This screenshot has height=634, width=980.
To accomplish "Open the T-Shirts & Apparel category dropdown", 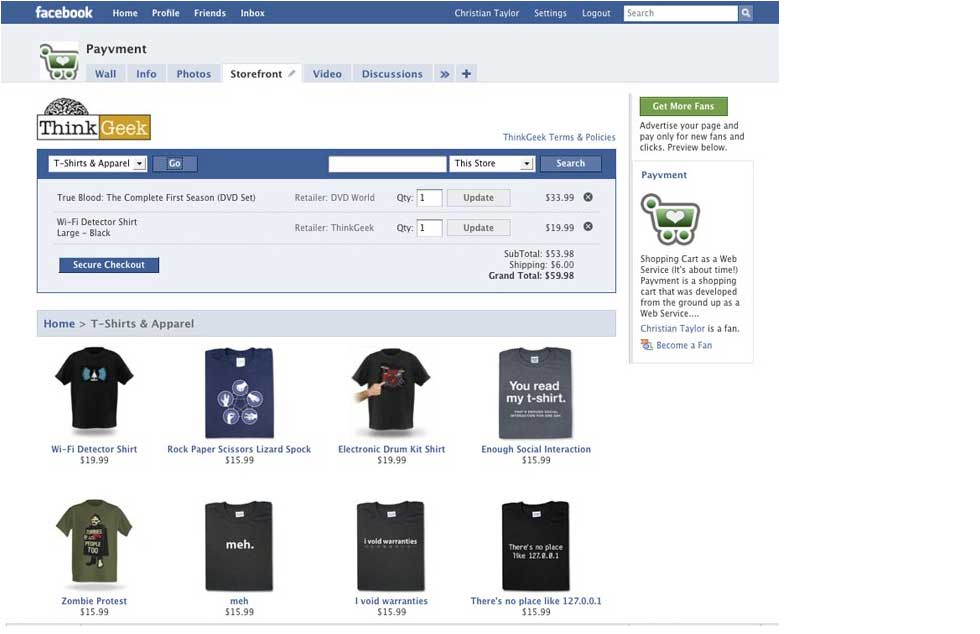I will (x=98, y=163).
